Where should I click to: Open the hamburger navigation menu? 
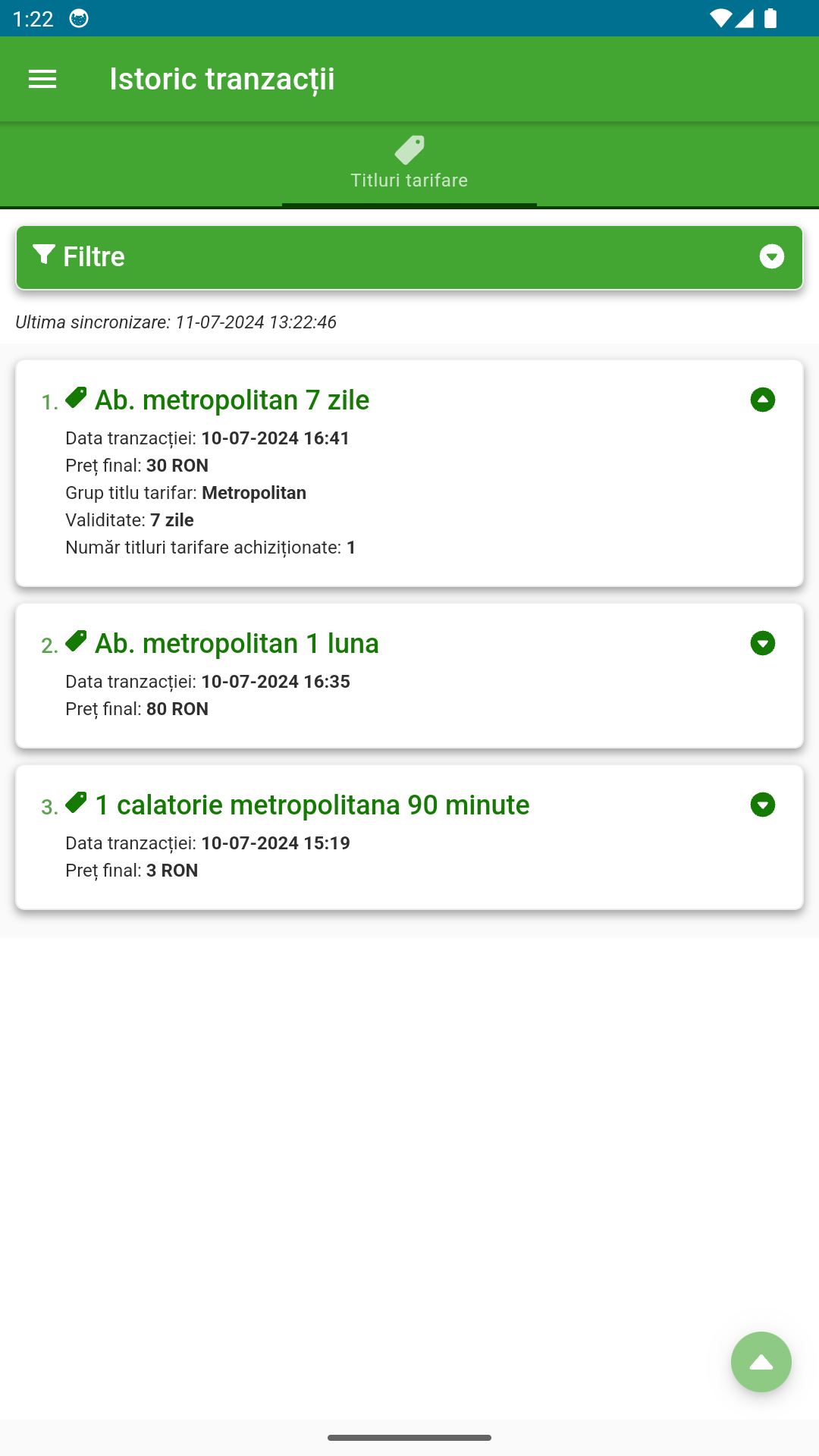[x=42, y=79]
